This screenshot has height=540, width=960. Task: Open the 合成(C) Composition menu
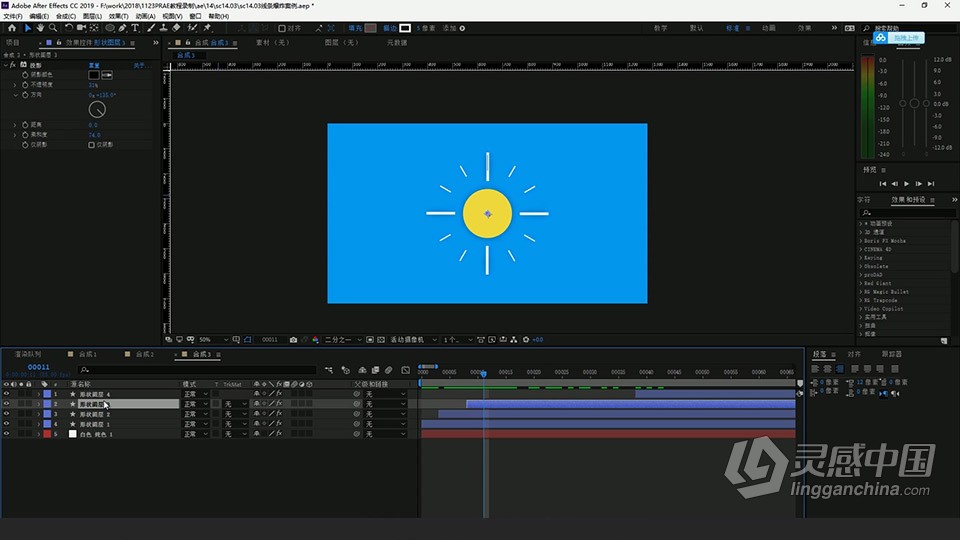(x=66, y=17)
